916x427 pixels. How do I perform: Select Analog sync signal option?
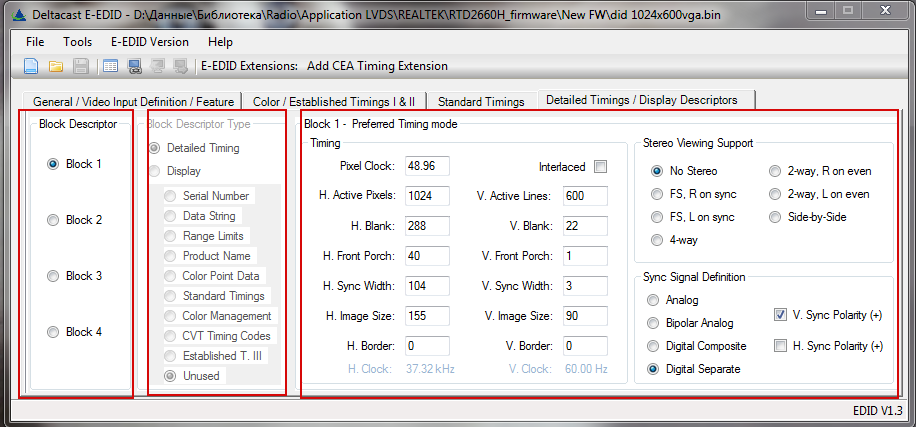(x=654, y=300)
